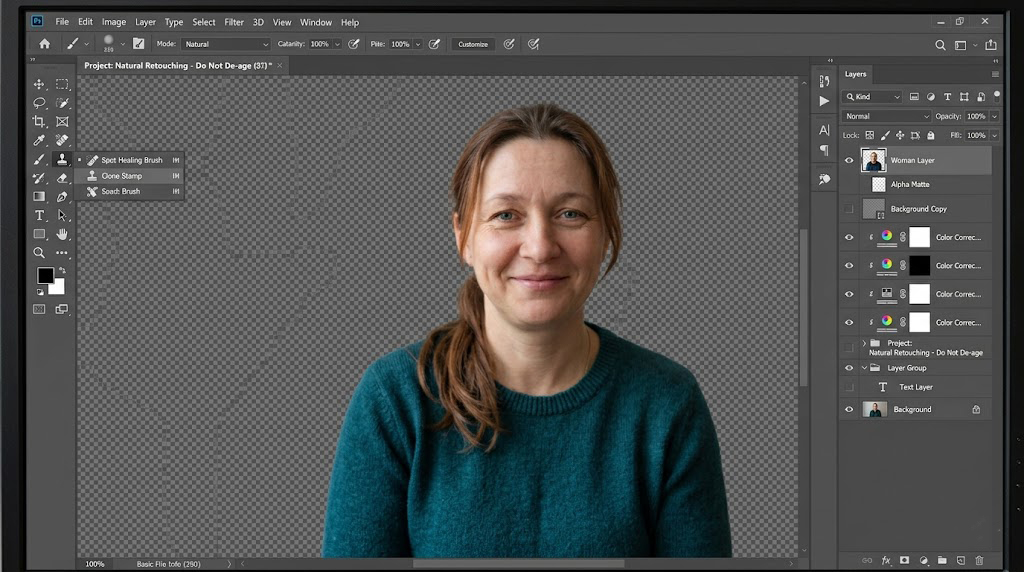Select the Rectangular Marquee tool

point(62,84)
